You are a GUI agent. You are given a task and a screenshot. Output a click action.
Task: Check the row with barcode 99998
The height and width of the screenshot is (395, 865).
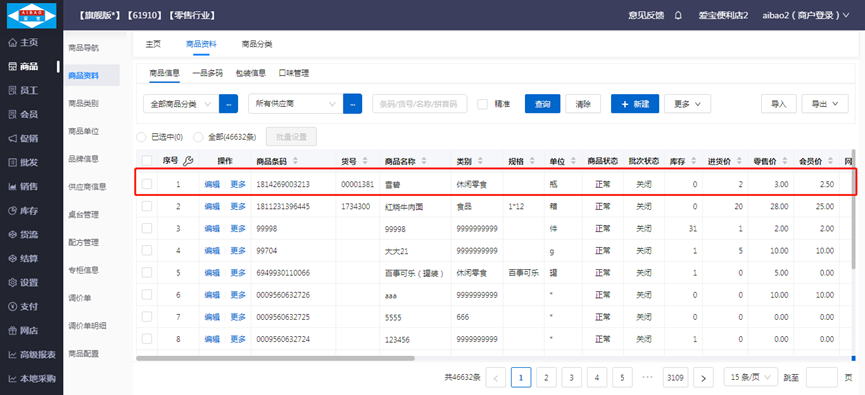[147, 228]
